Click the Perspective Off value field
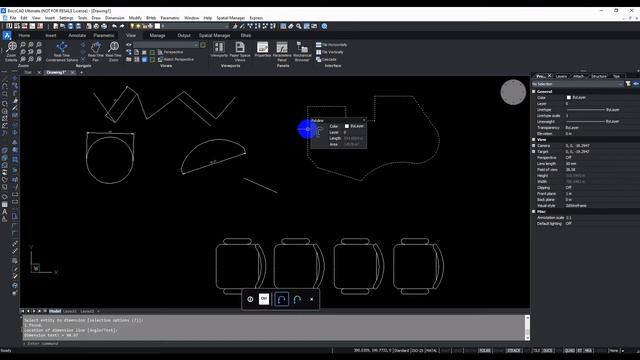 click(602, 158)
